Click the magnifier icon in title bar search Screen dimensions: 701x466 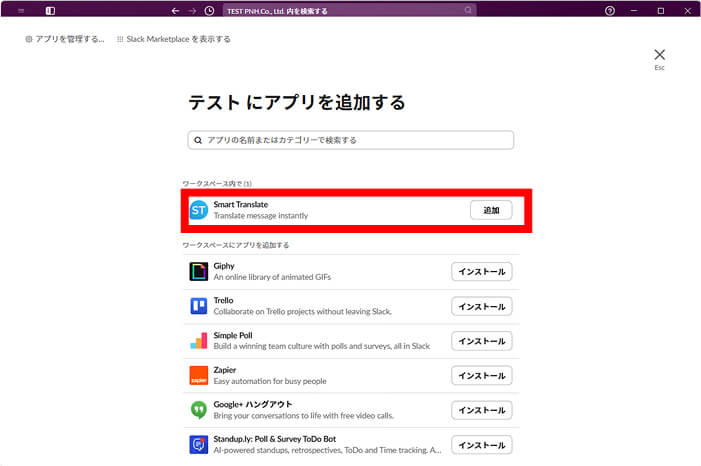(x=468, y=10)
